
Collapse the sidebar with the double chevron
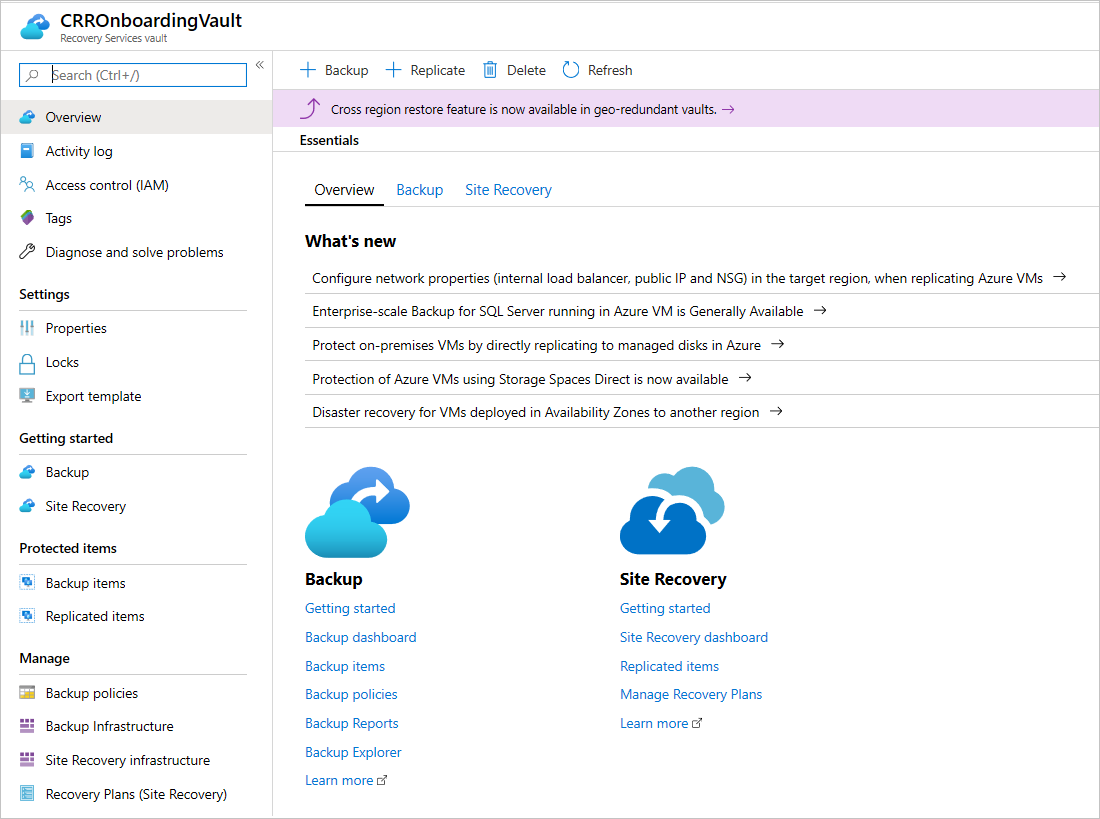(x=259, y=64)
